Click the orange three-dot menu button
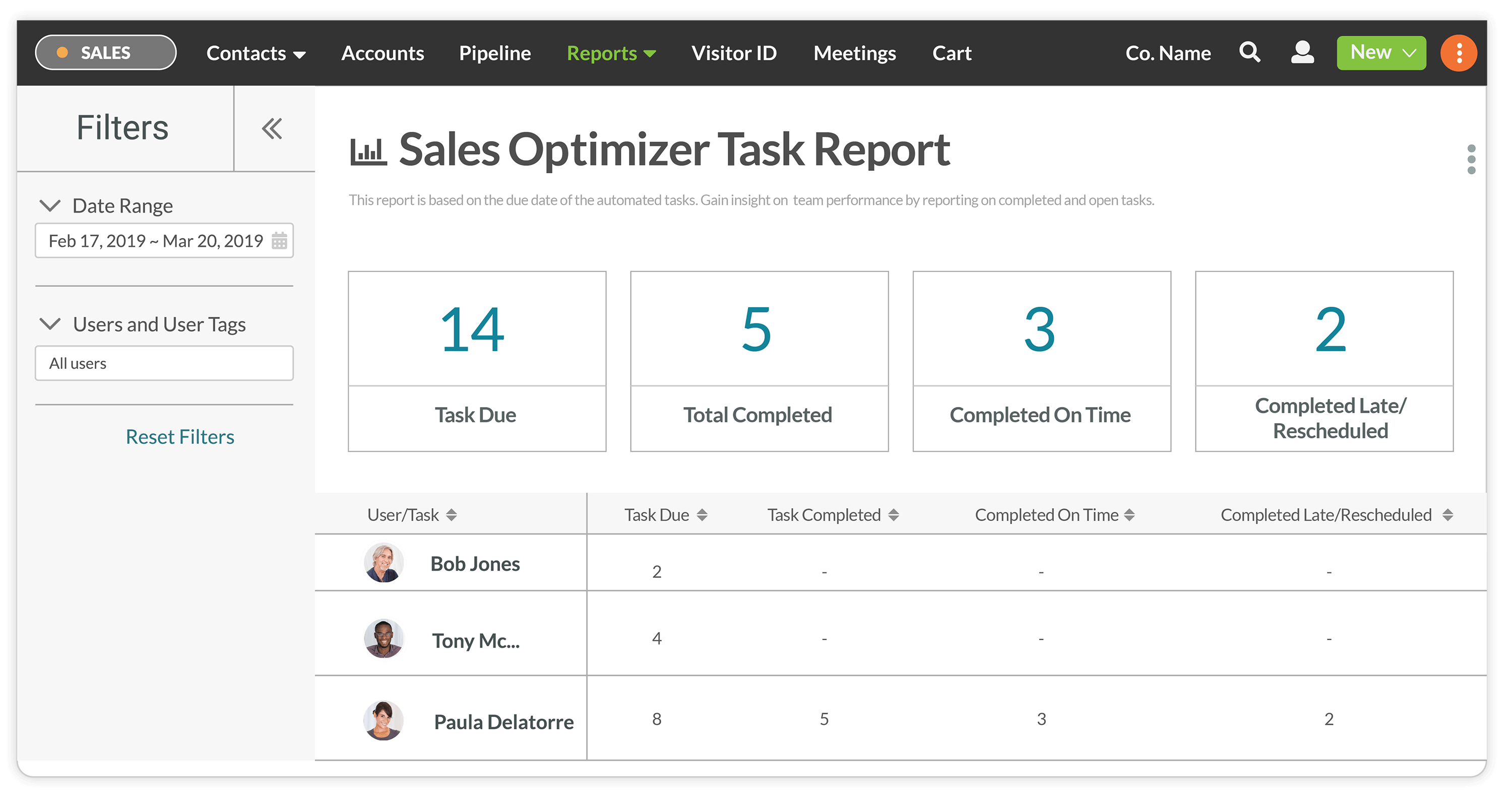Viewport: 1512px width, 800px height. point(1459,53)
